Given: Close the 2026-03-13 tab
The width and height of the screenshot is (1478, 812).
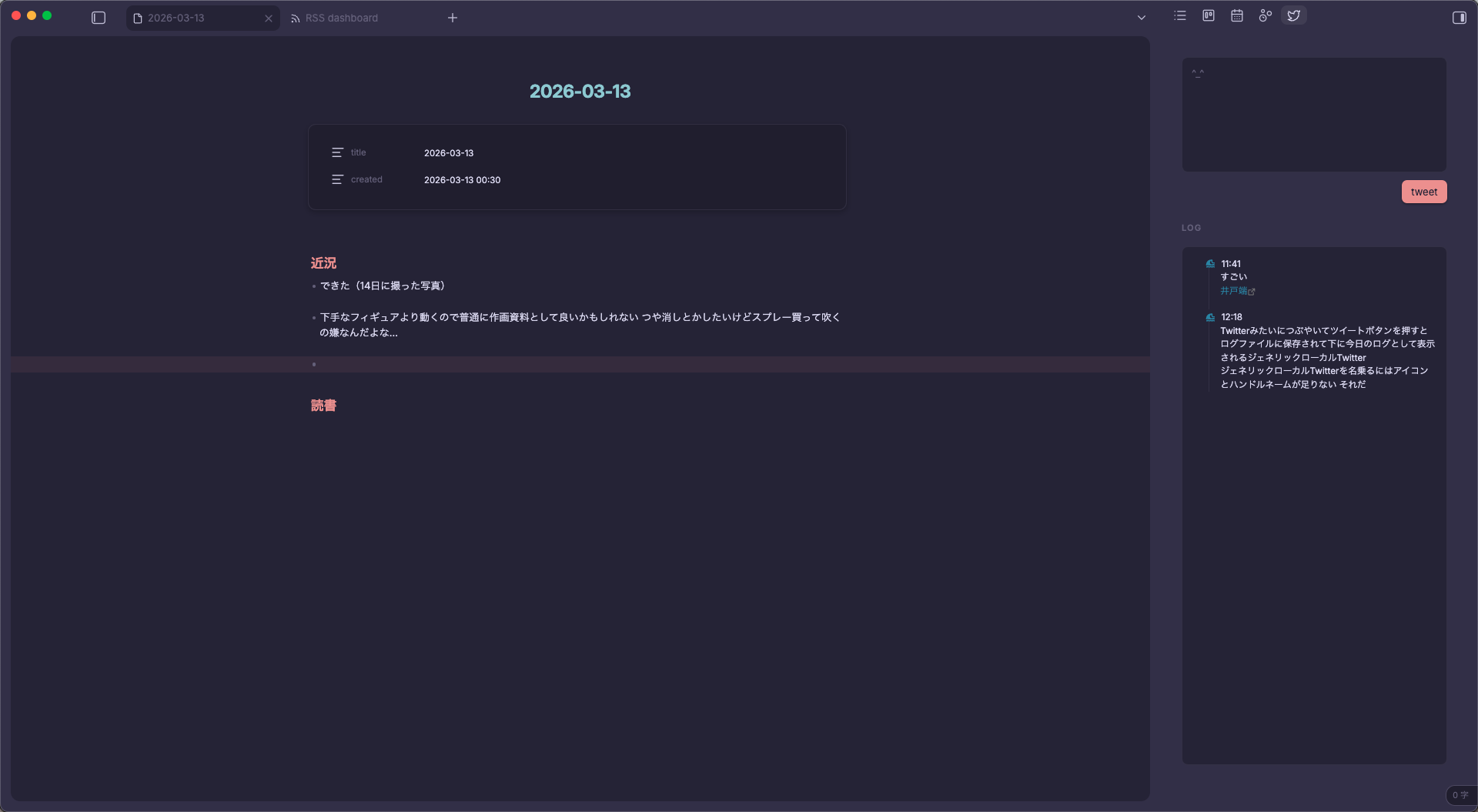Looking at the screenshot, I should pos(269,18).
